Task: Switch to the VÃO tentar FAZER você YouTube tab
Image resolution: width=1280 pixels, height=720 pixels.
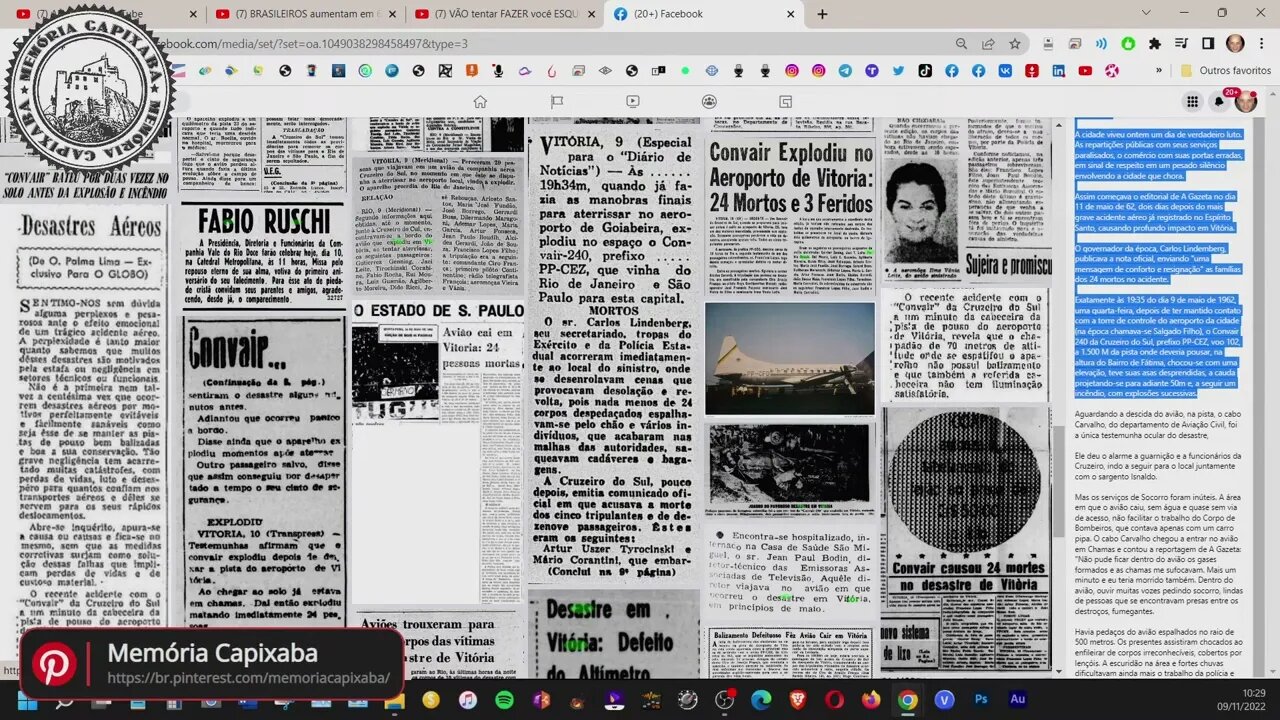Action: (506, 14)
